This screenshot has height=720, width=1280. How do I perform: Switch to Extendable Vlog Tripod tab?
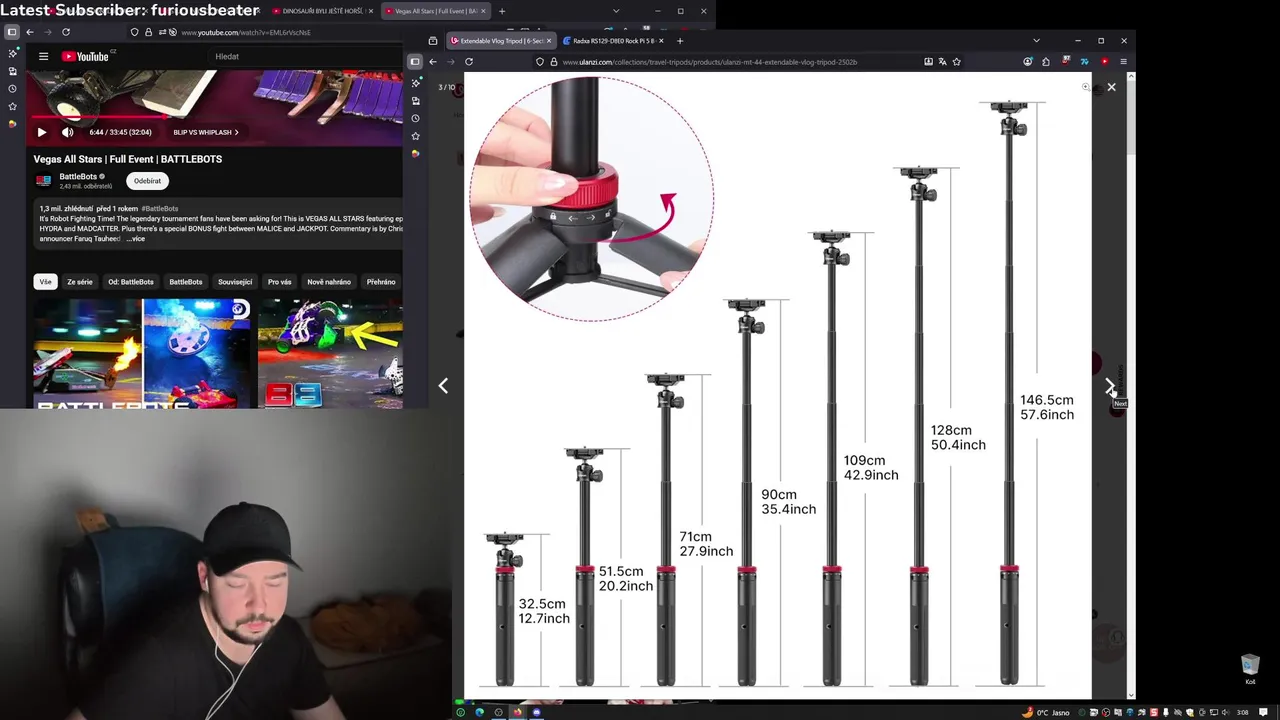pyautogui.click(x=499, y=41)
